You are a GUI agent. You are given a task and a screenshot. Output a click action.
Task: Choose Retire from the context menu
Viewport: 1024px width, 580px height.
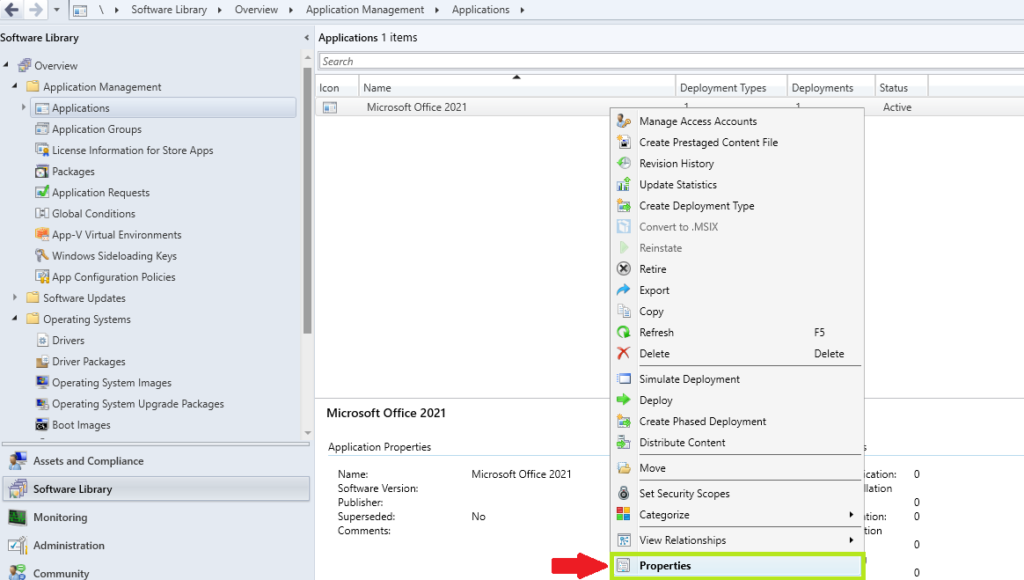coord(737,268)
